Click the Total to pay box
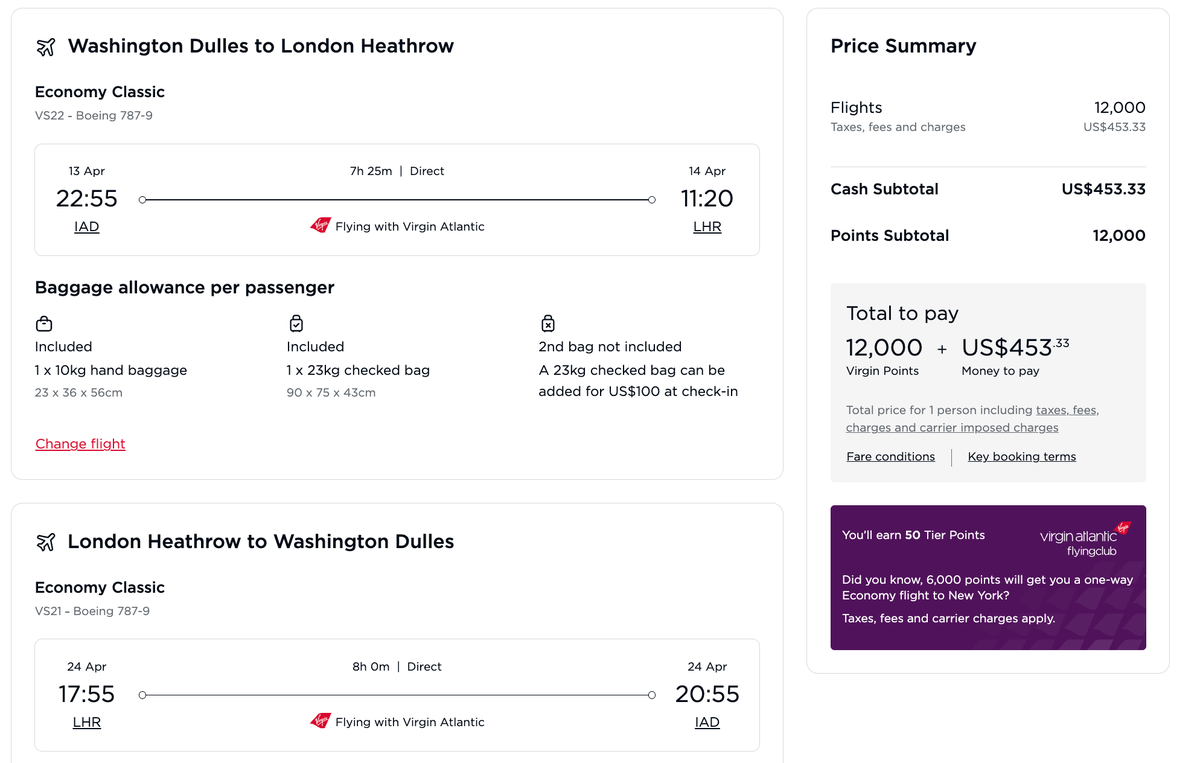Screen dimensions: 1200x763 tap(988, 382)
